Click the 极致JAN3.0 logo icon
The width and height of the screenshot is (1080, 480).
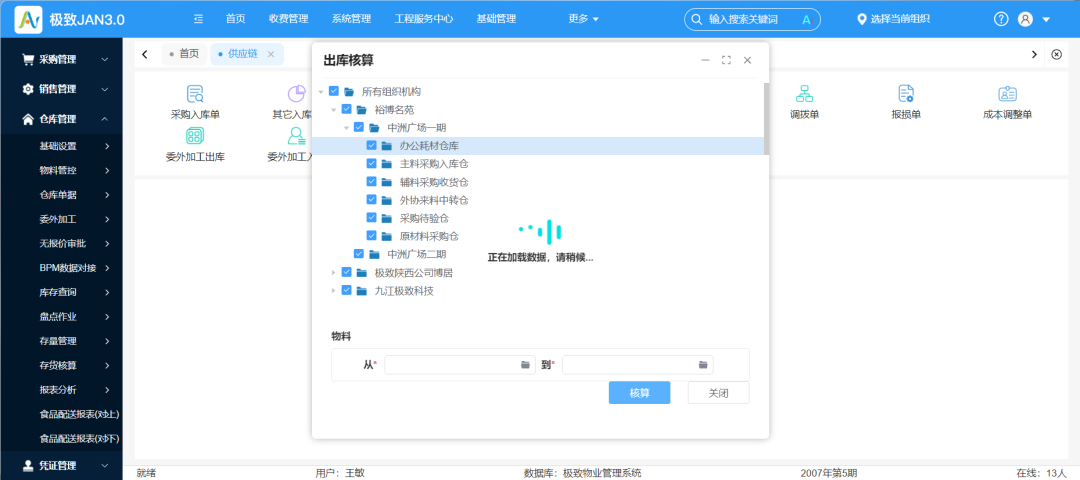28,19
